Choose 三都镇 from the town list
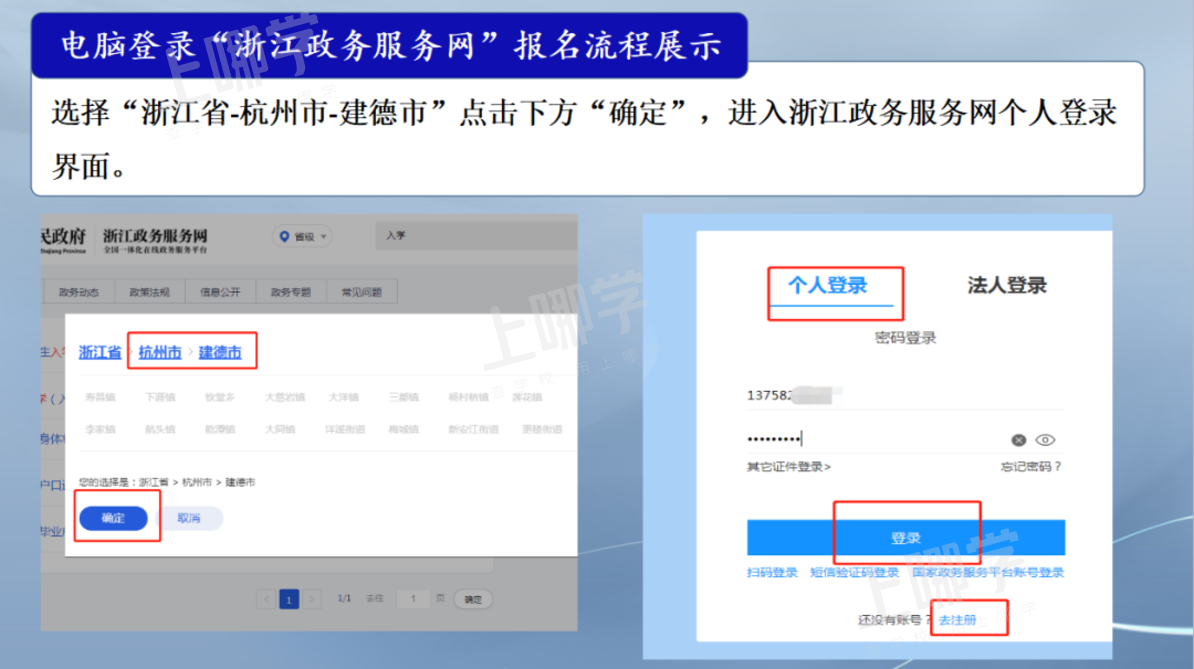 404,397
